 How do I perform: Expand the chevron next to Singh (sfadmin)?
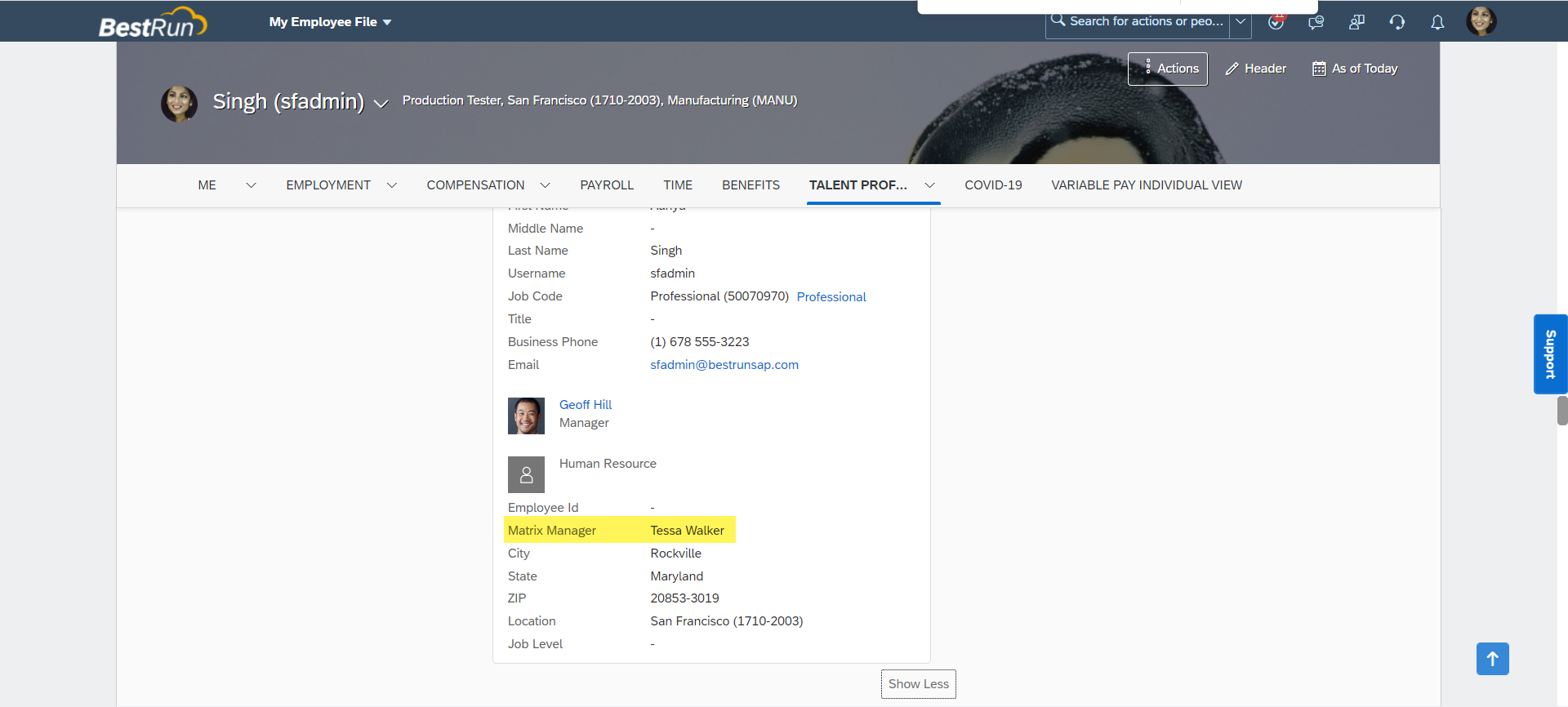(x=381, y=104)
